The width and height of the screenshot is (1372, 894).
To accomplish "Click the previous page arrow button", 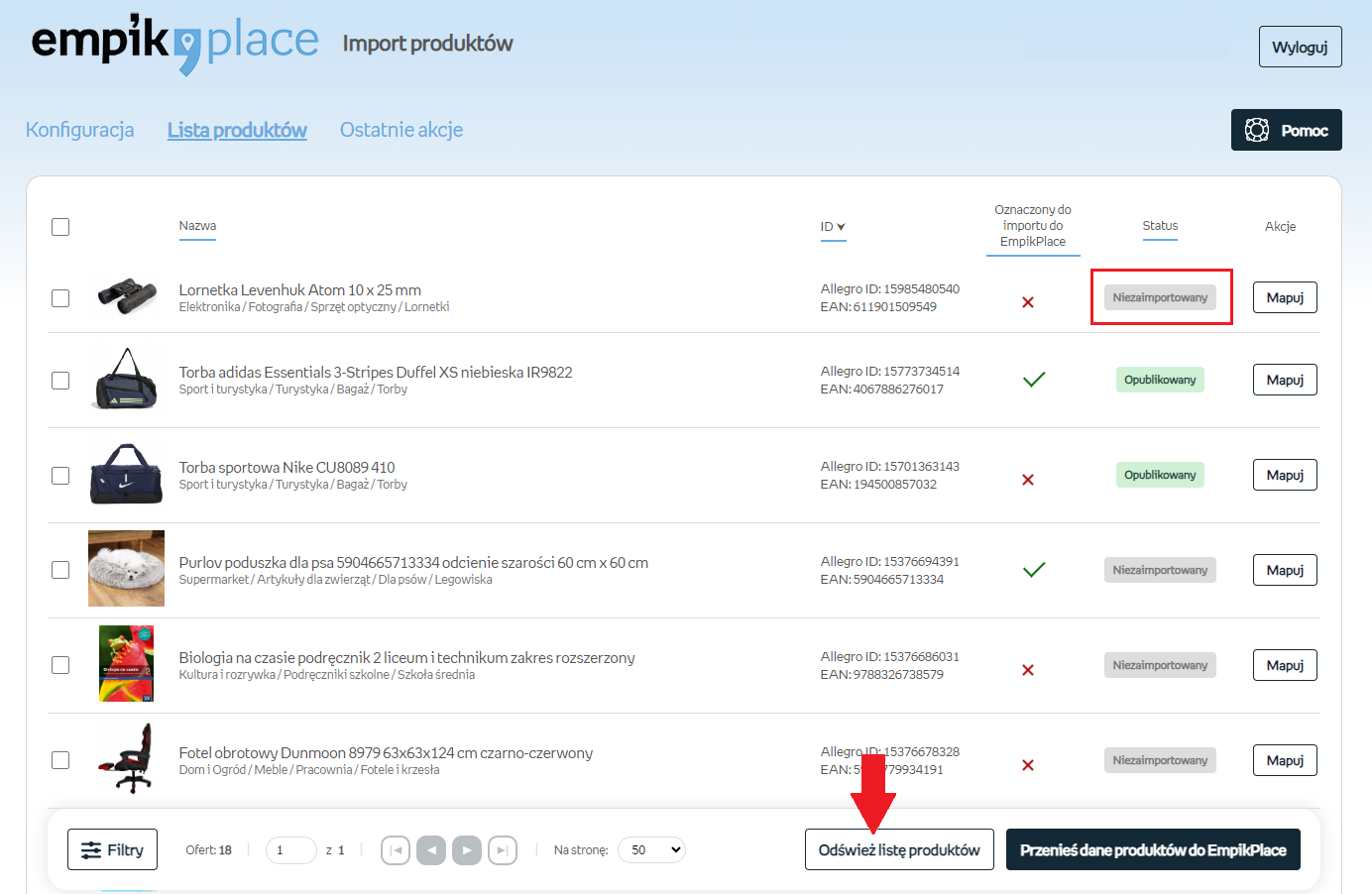I will (x=431, y=850).
